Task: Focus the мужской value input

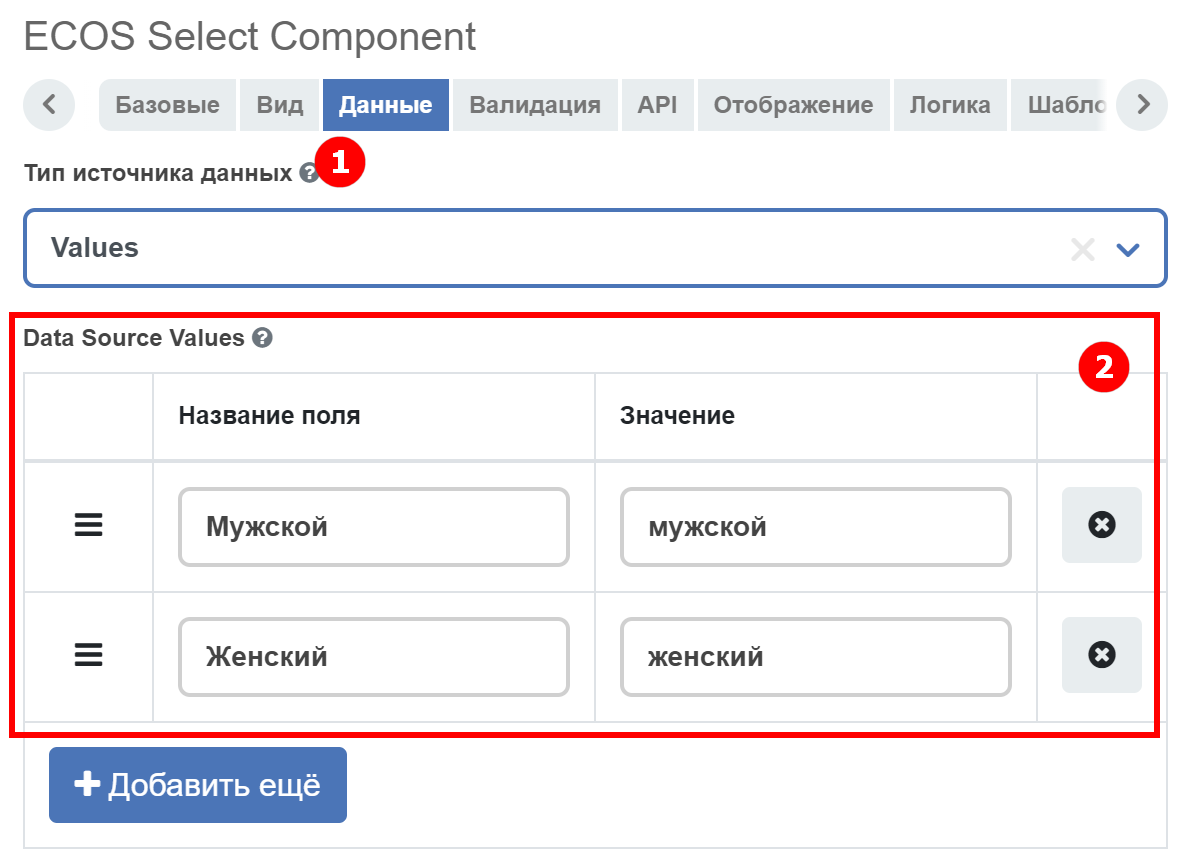Action: tap(815, 527)
